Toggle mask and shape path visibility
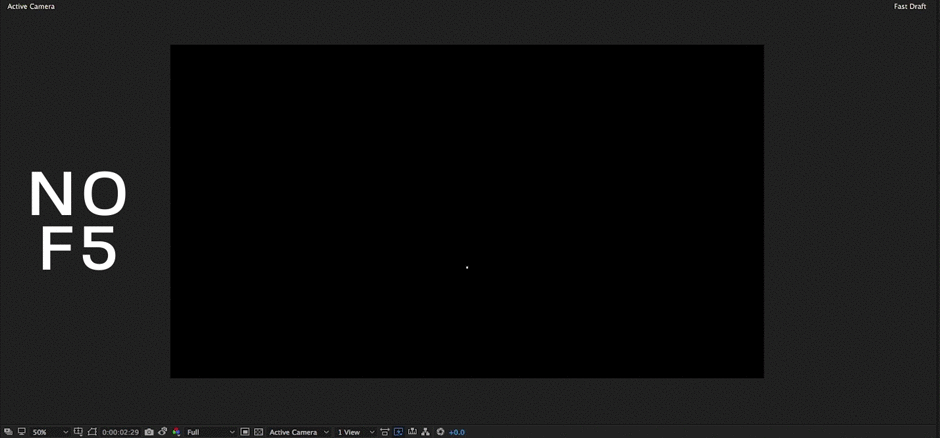This screenshot has width=940, height=438. pos(92,431)
